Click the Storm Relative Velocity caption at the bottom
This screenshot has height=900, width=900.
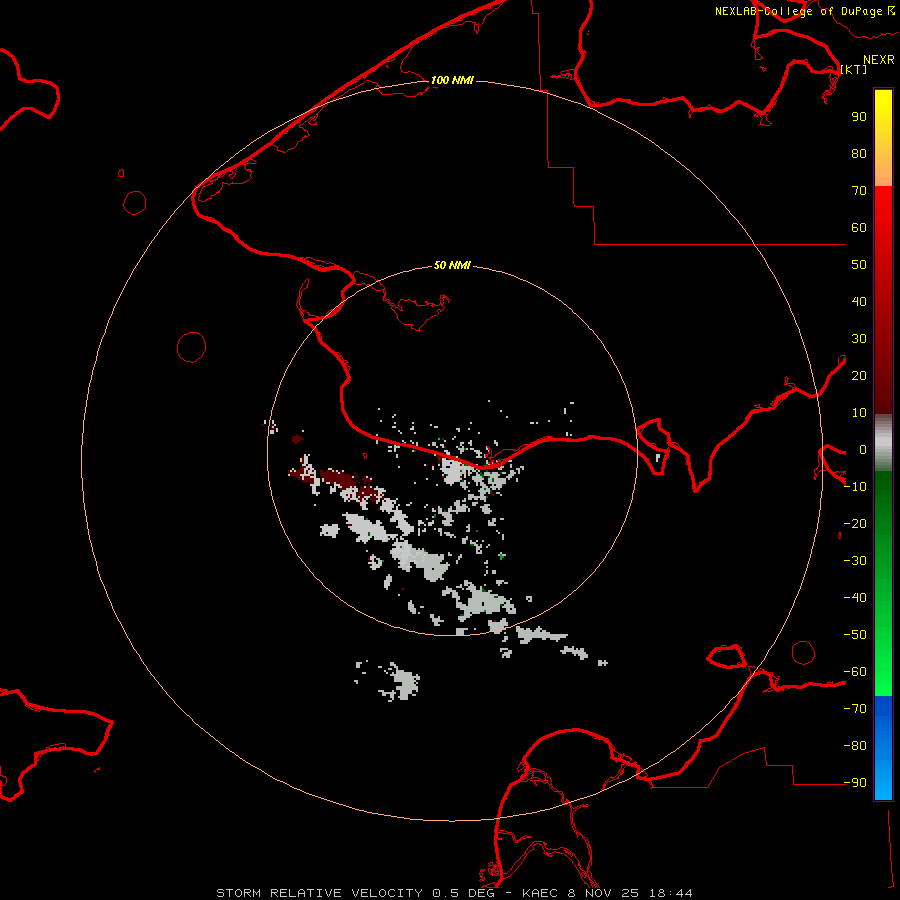tap(454, 893)
